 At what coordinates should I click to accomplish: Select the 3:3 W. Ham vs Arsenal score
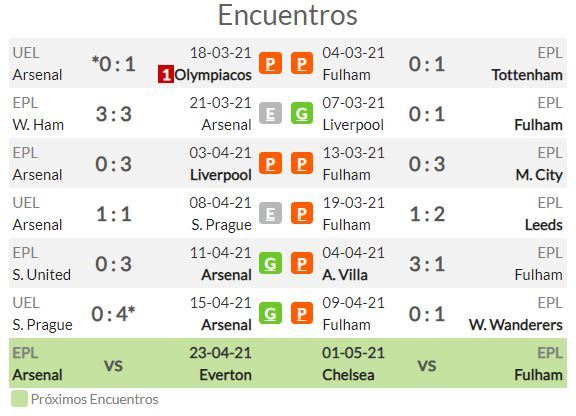(x=114, y=114)
